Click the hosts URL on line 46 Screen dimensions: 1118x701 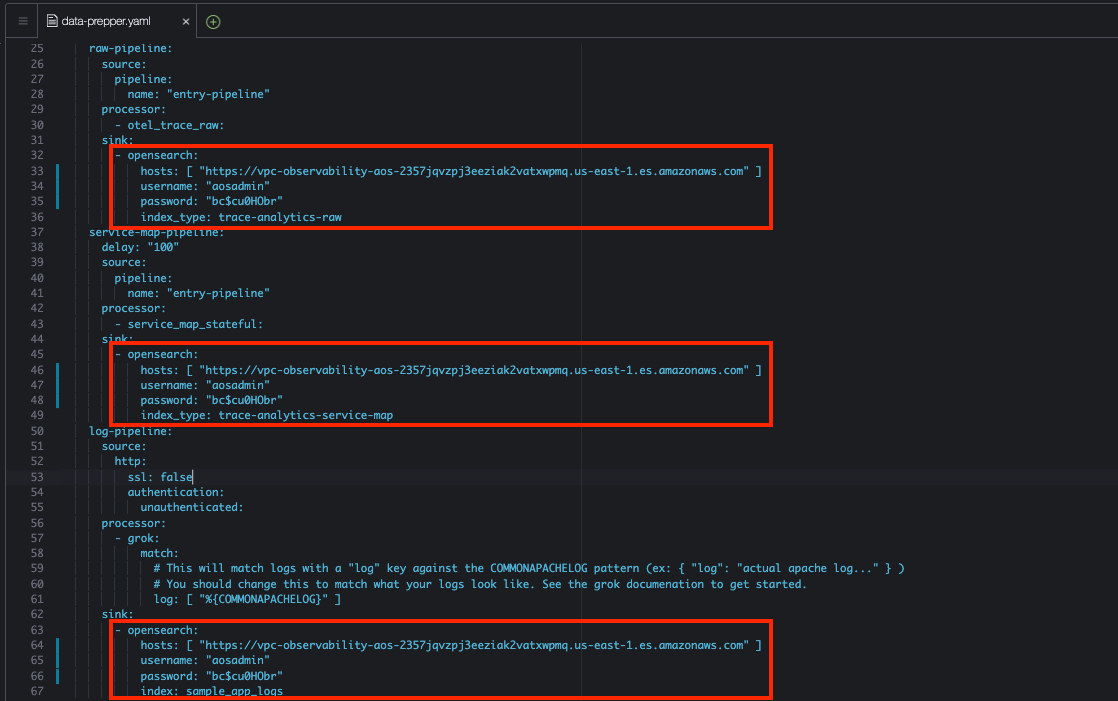474,370
